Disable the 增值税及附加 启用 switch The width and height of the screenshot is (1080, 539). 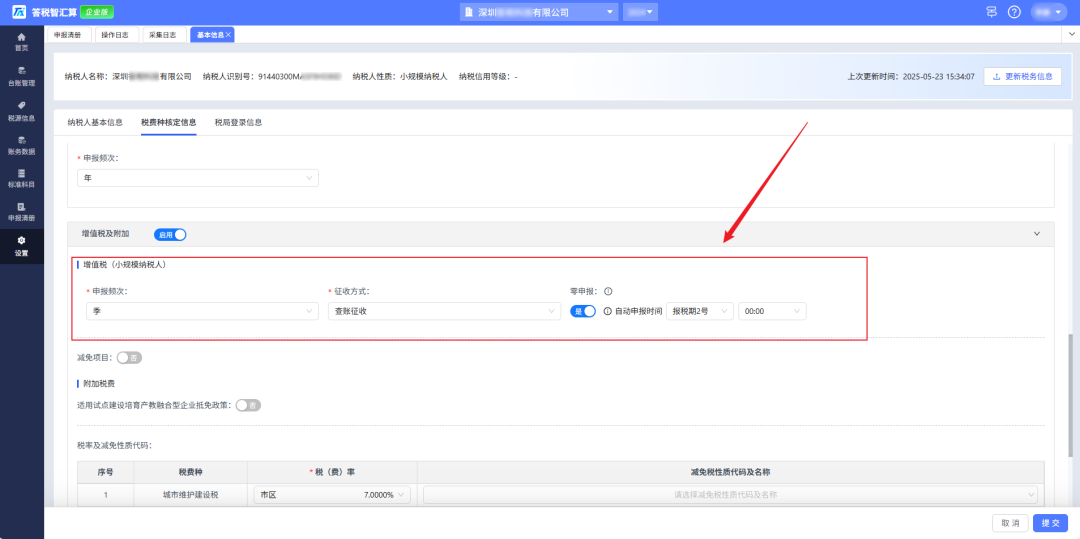pos(170,234)
